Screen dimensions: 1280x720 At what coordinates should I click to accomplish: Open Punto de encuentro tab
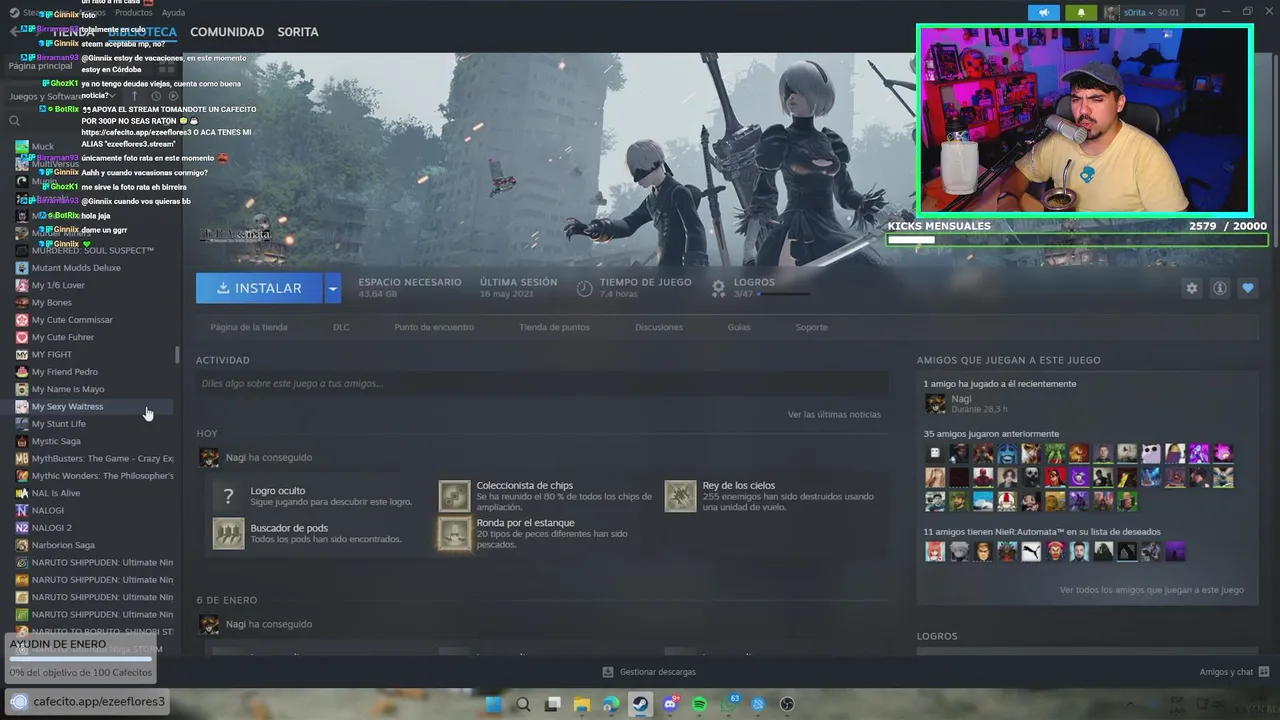coord(434,327)
